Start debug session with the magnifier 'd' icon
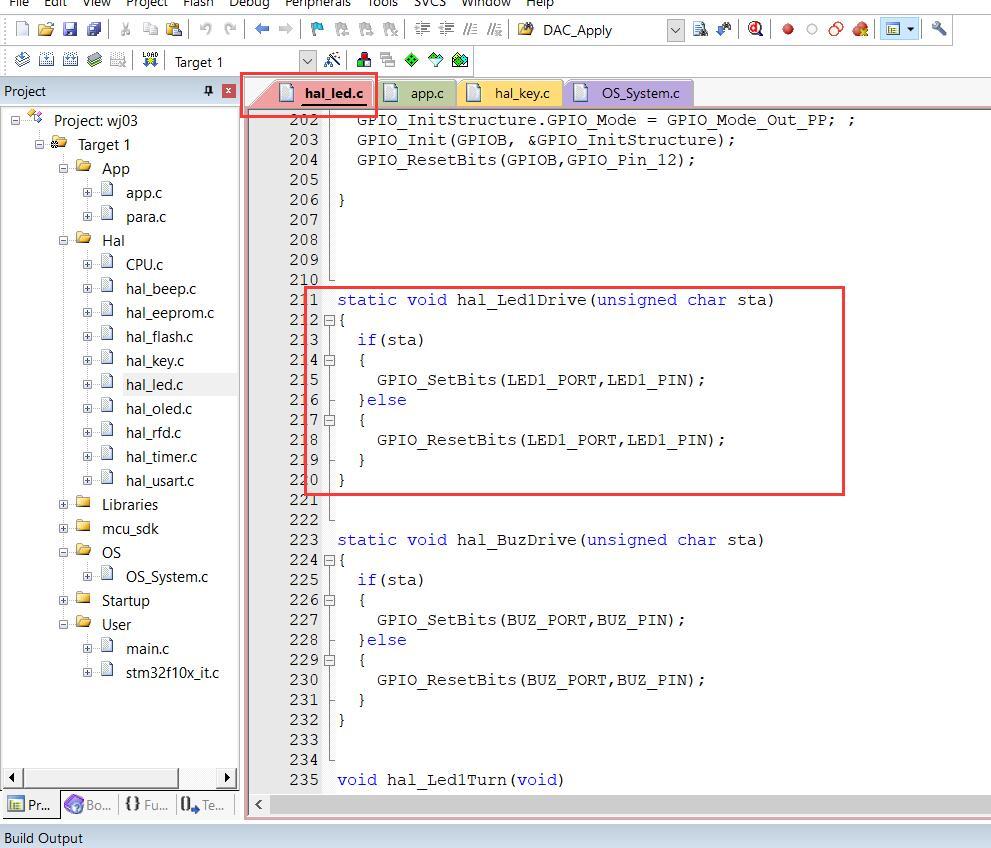 pos(755,30)
